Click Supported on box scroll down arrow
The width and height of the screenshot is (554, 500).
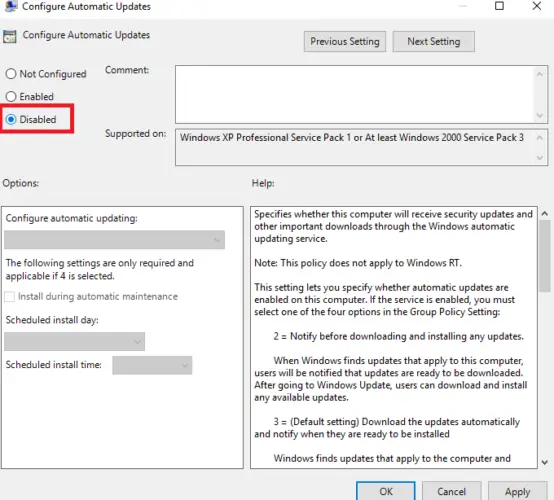click(540, 158)
